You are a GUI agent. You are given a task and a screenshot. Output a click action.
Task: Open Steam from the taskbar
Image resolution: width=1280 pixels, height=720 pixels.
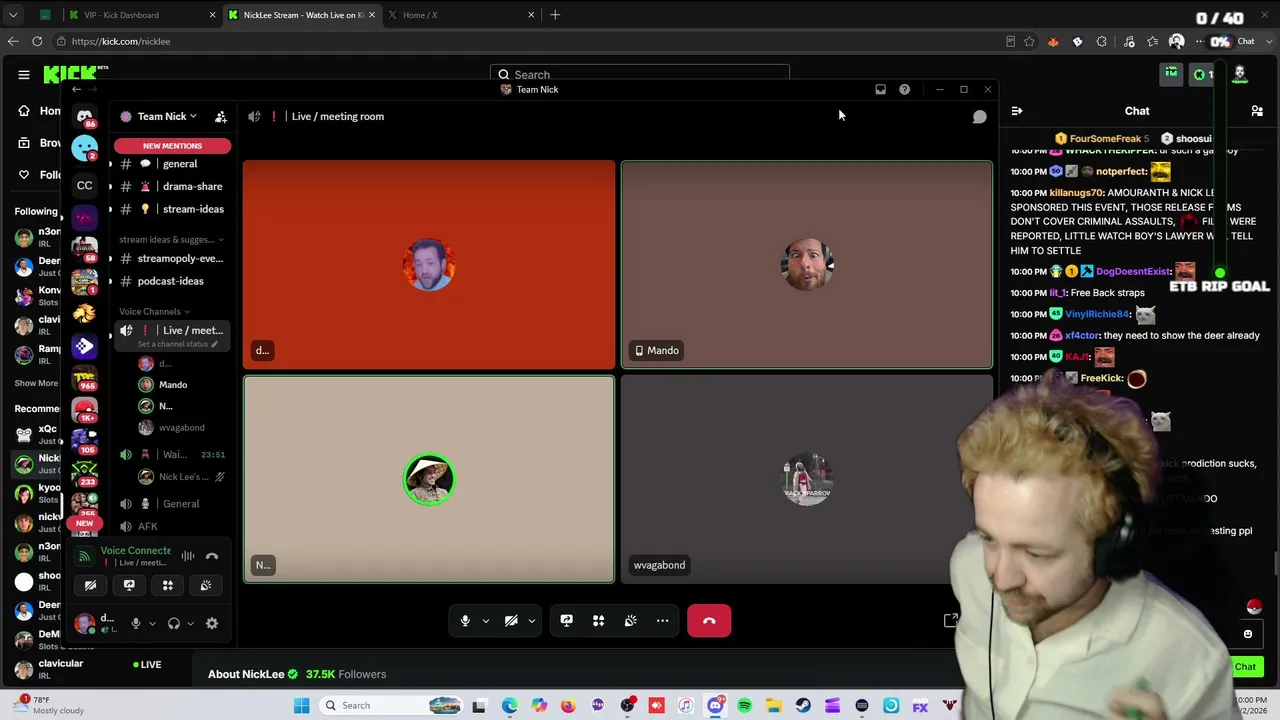[x=803, y=706]
